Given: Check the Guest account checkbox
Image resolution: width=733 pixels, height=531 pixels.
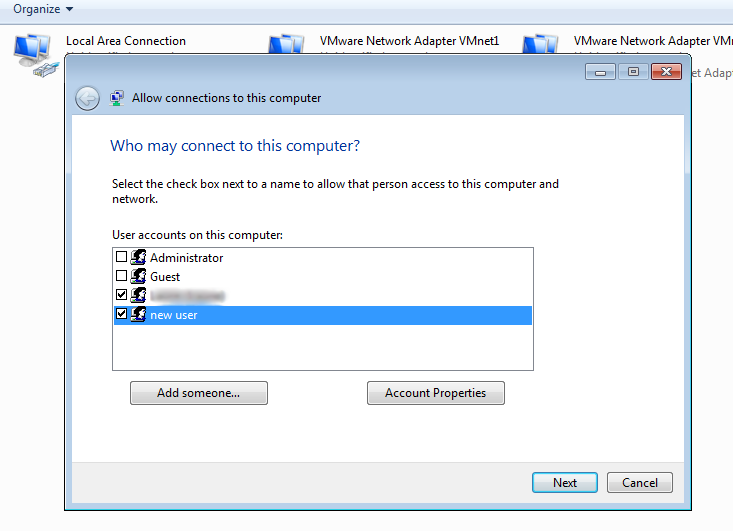Looking at the screenshot, I should click(x=121, y=276).
